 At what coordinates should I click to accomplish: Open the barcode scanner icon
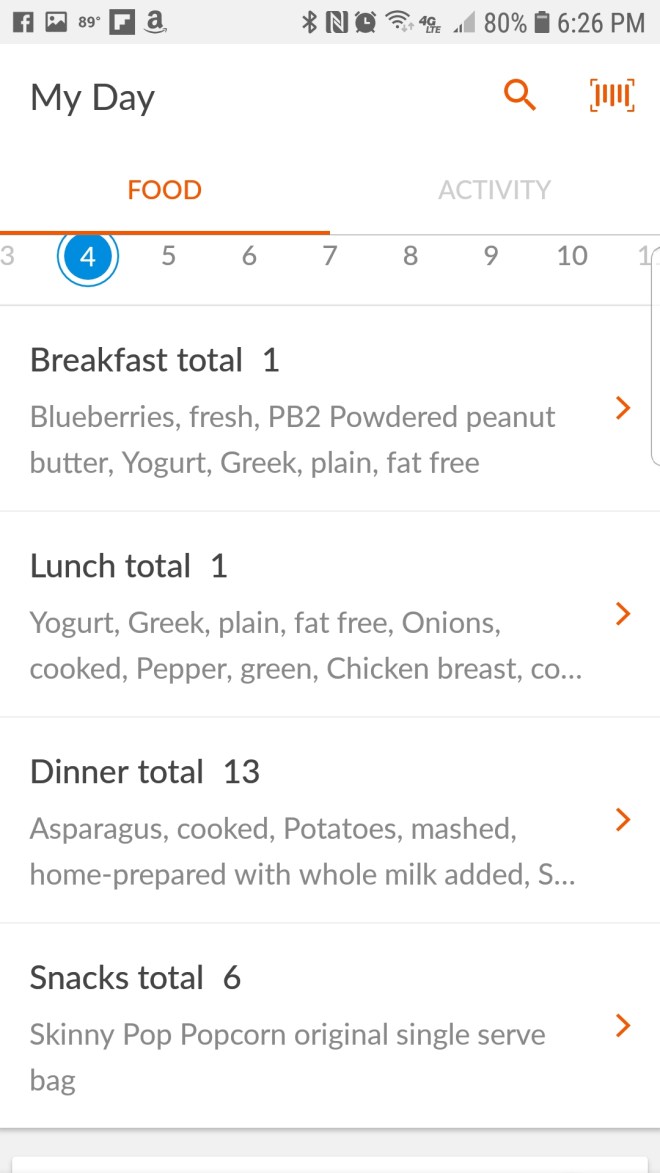[x=612, y=96]
